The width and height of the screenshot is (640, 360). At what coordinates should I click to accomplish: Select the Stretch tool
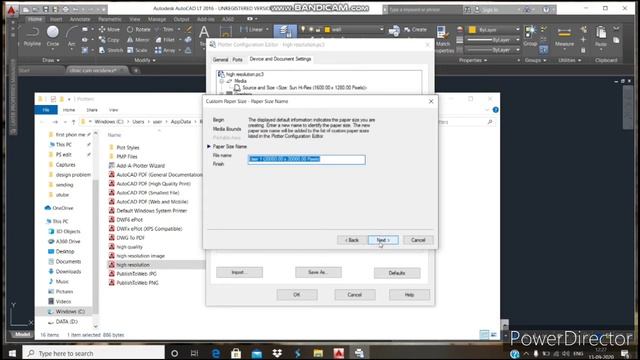(x=111, y=50)
